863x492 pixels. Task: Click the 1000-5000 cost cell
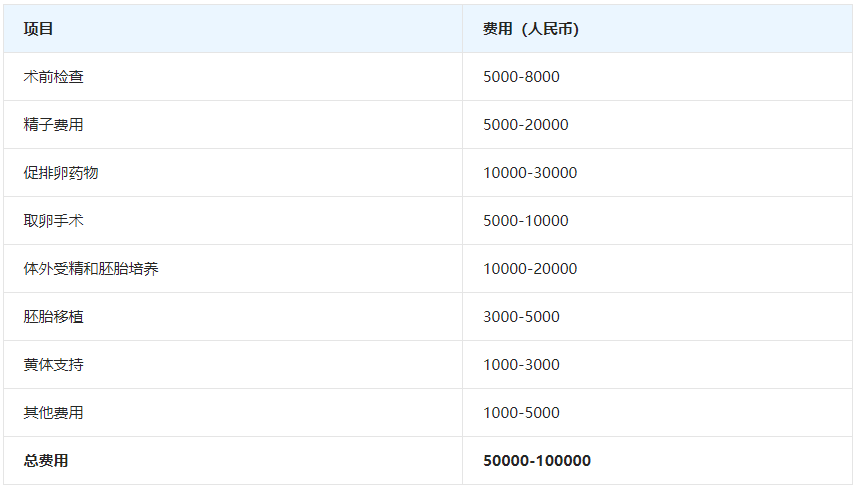[521, 413]
